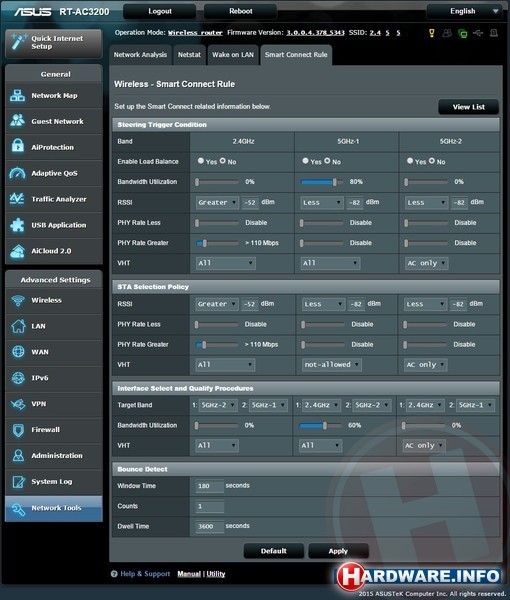Click the USB status icon in header
The width and height of the screenshot is (510, 600).
[478, 33]
